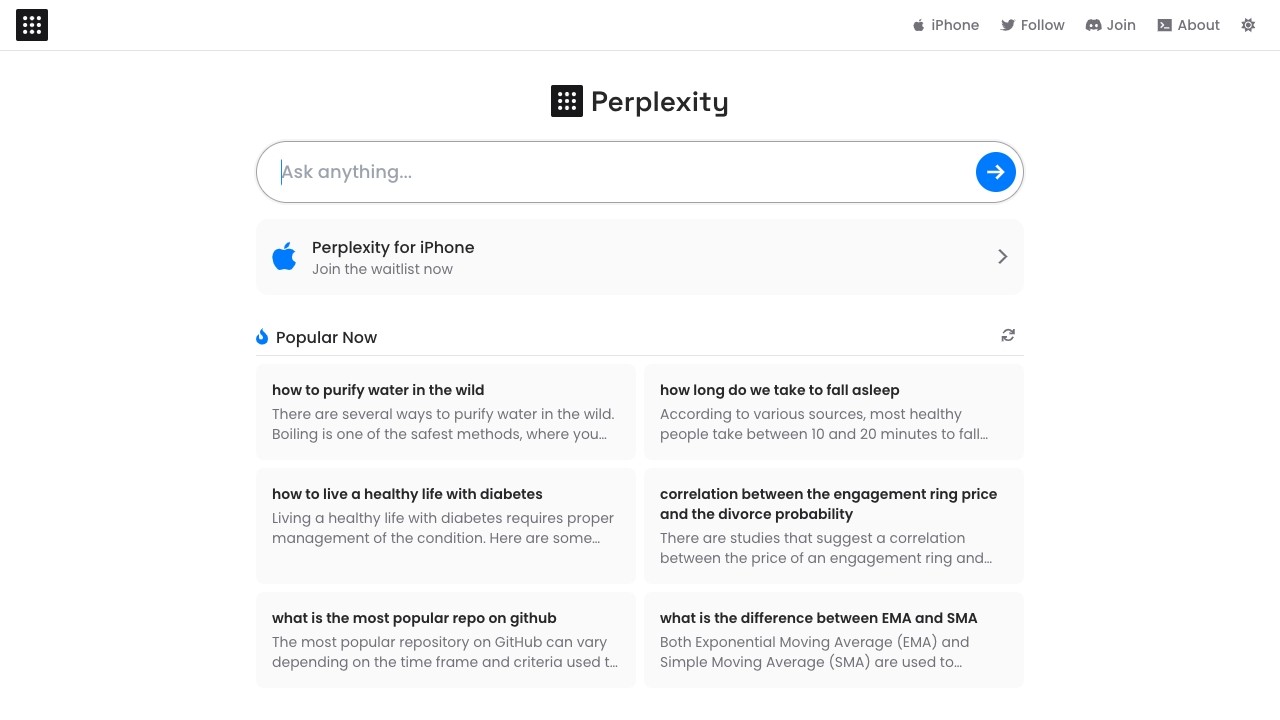Click the Perplexity logo in the top-left corner
The width and height of the screenshot is (1280, 720).
[x=32, y=25]
